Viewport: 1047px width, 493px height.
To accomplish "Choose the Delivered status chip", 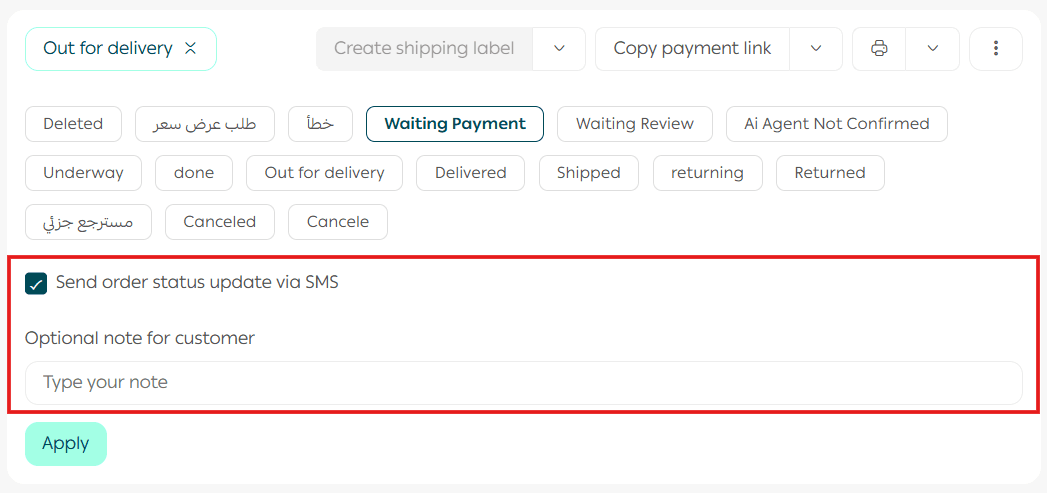I will pos(470,173).
